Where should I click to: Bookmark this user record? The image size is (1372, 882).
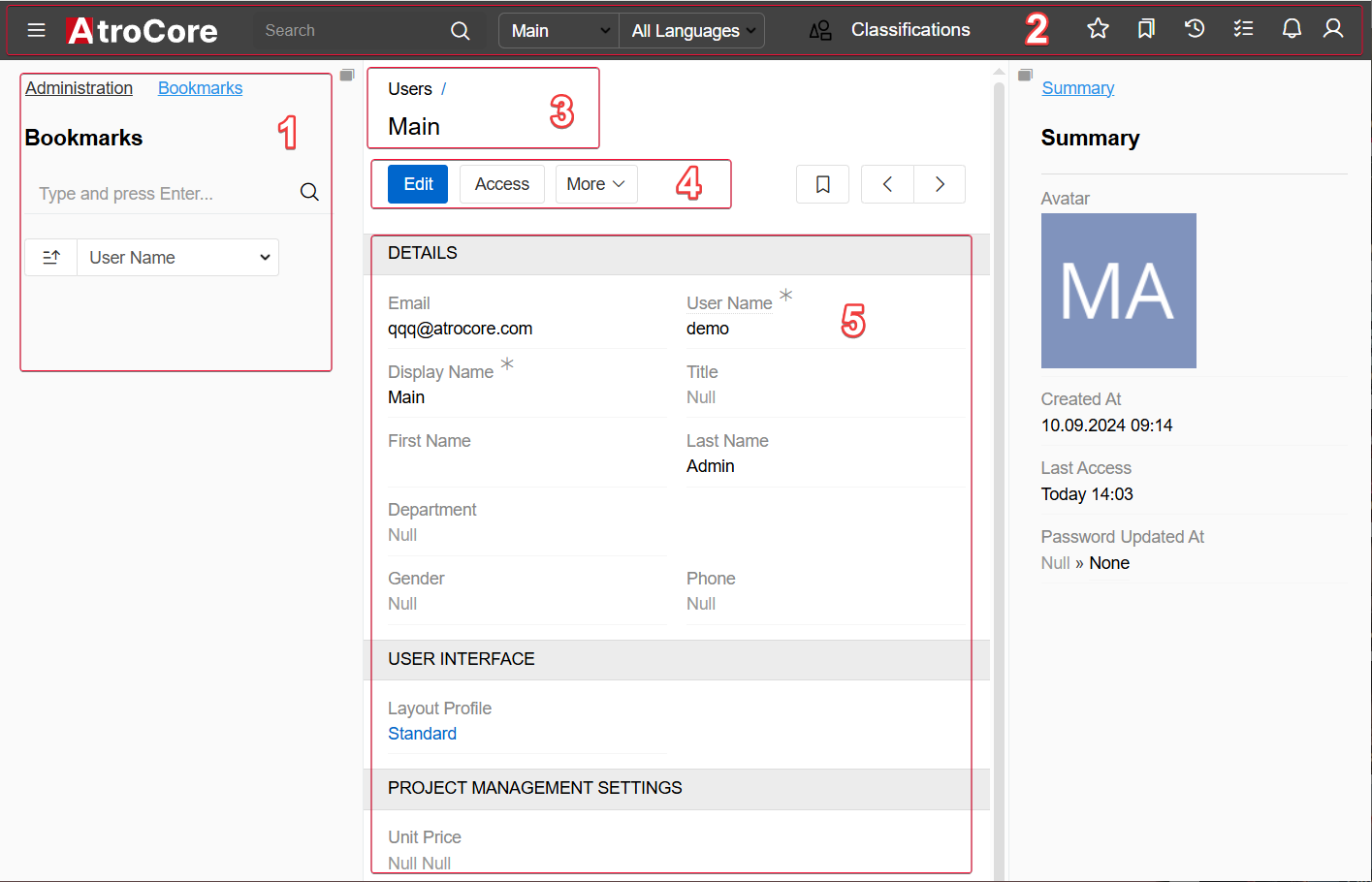(x=822, y=184)
